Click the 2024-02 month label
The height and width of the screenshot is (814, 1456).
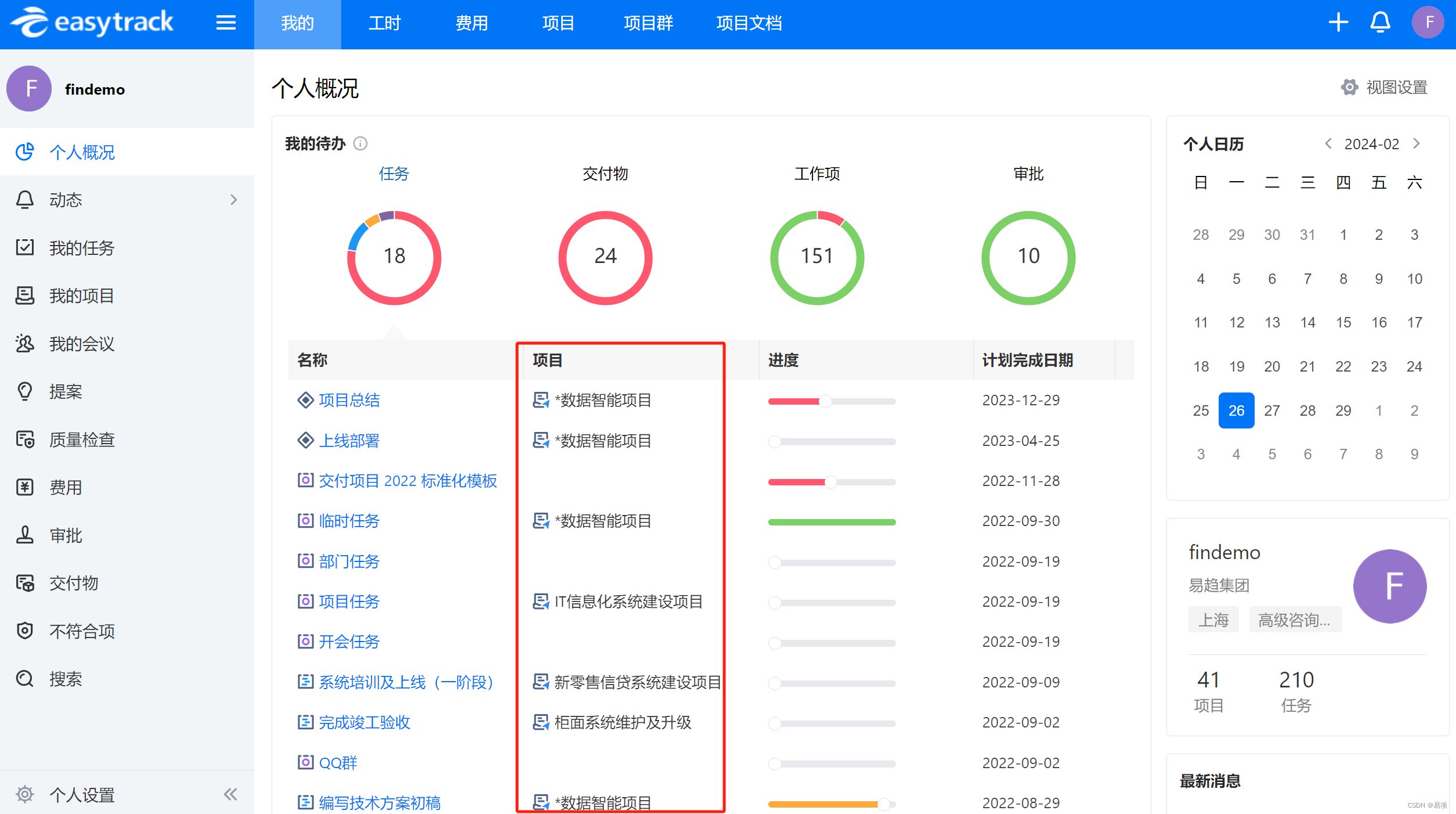coord(1372,143)
